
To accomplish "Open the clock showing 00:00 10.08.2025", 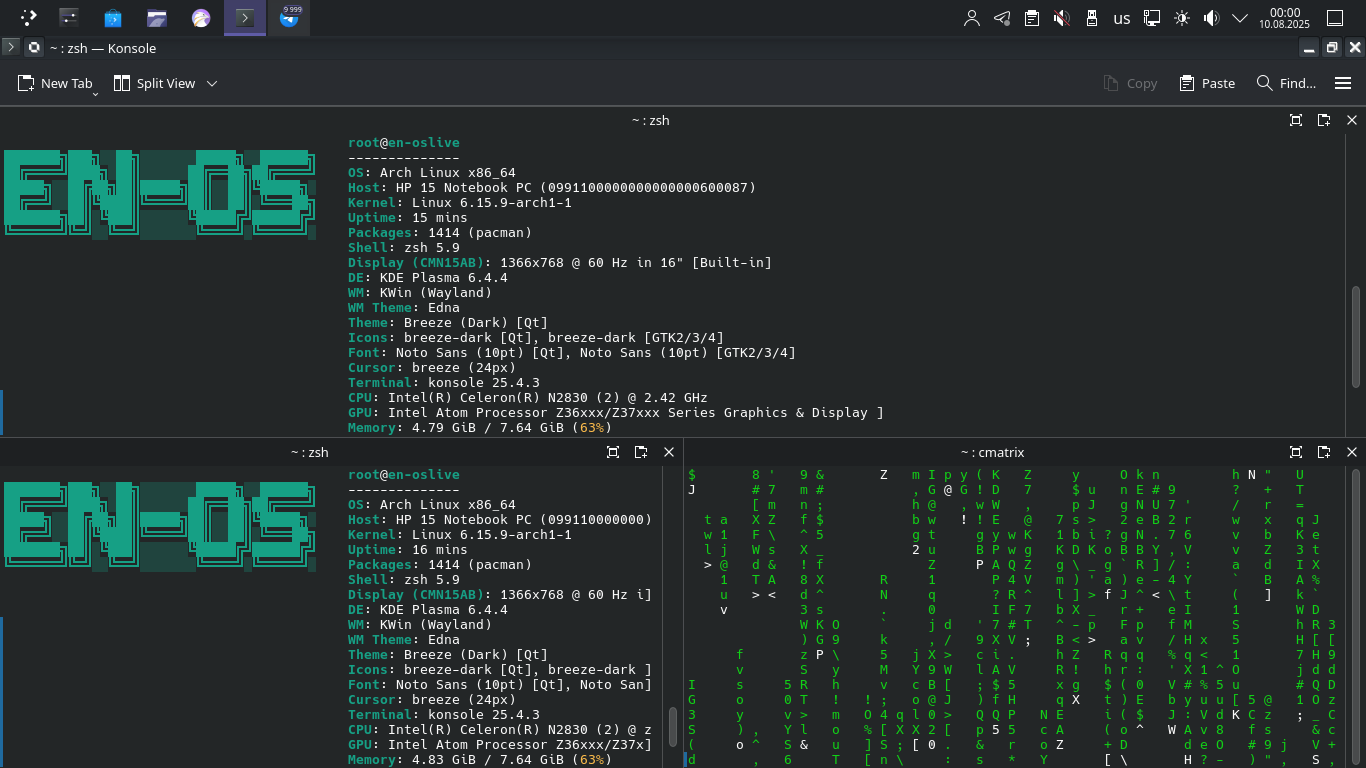I will (1284, 18).
